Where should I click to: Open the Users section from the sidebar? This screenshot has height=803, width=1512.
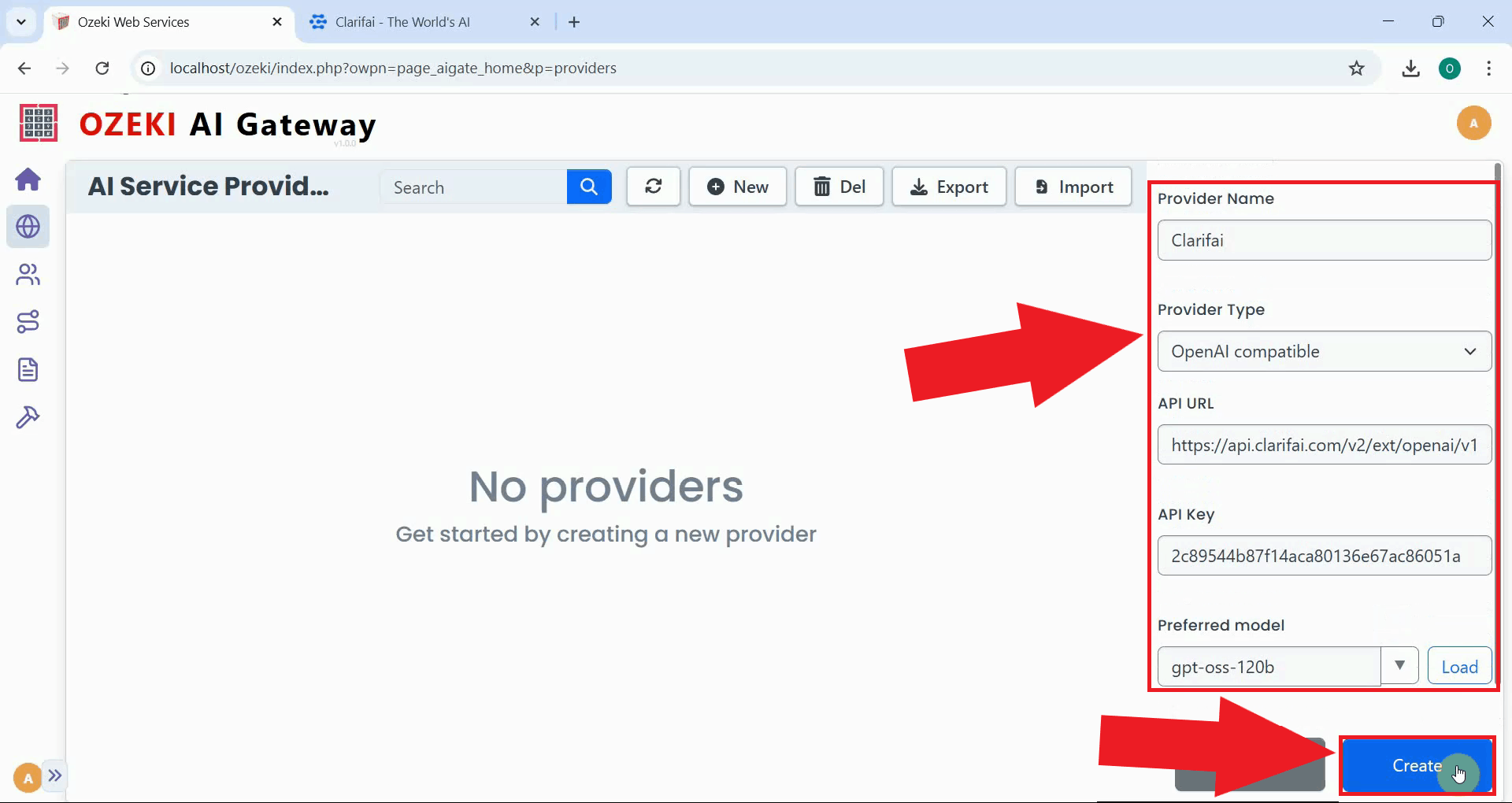point(28,275)
